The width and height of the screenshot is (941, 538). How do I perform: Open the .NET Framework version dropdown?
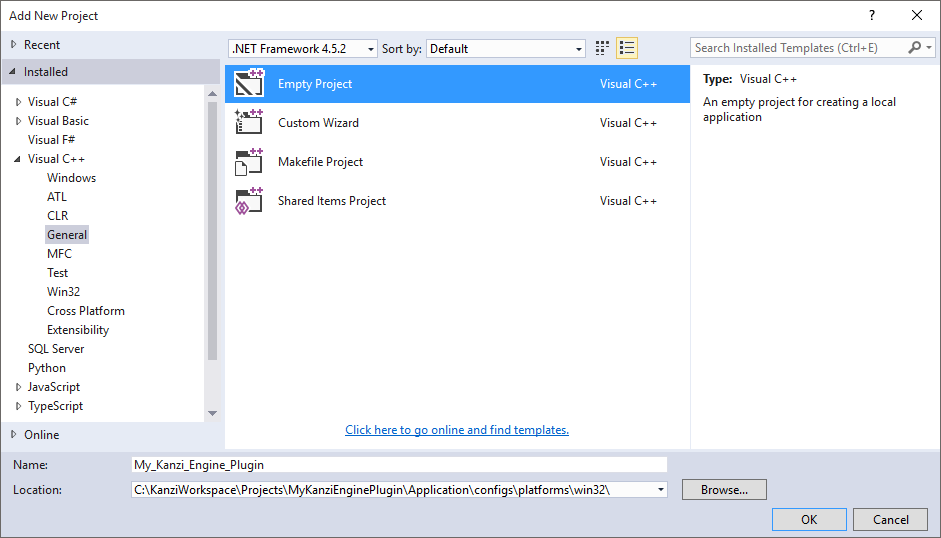pyautogui.click(x=371, y=49)
